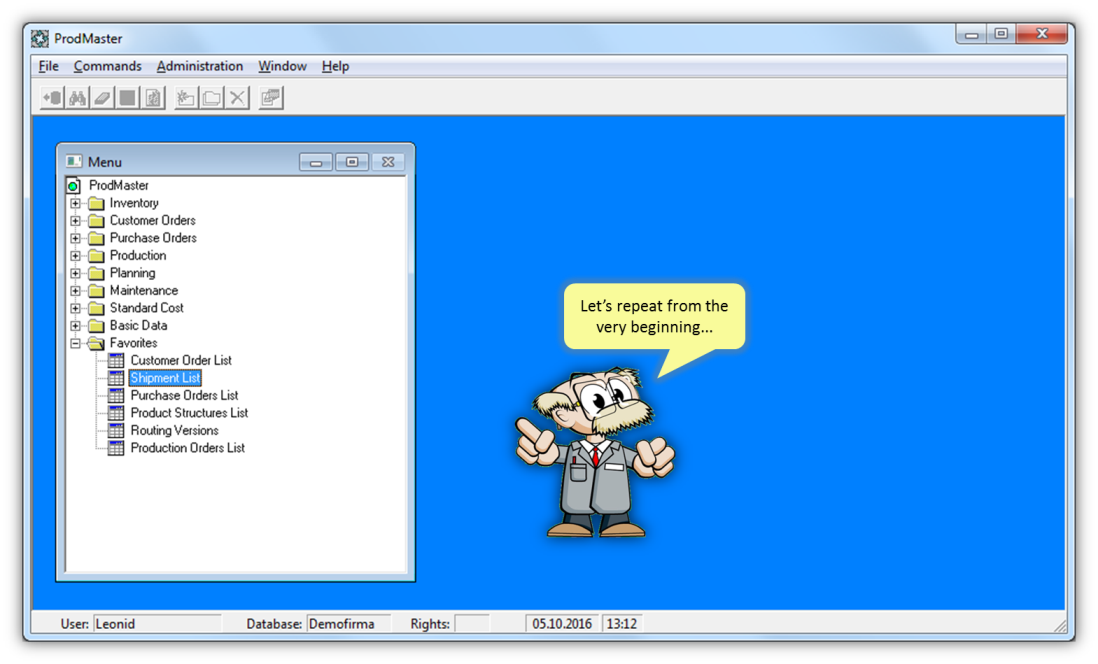Select Purchase Orders List in Favorites
The width and height of the screenshot is (1098, 664).
point(184,396)
